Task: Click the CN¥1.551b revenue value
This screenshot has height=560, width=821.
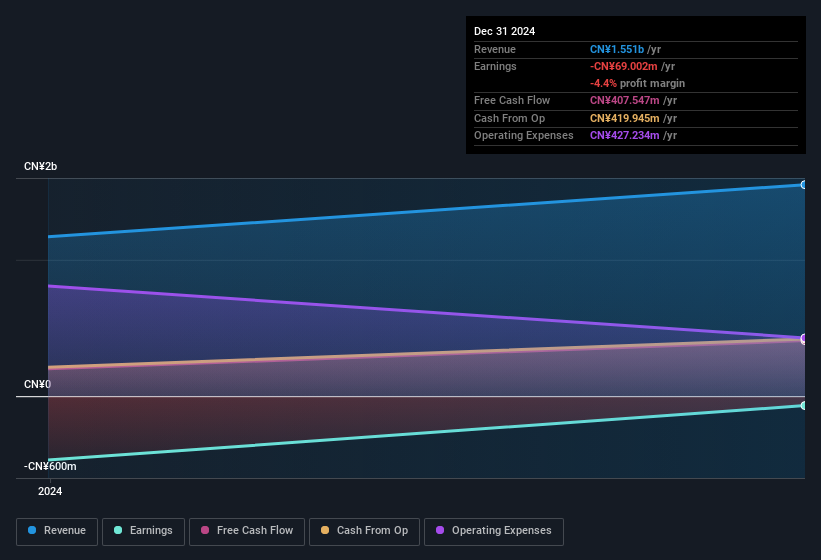Action: [x=617, y=49]
